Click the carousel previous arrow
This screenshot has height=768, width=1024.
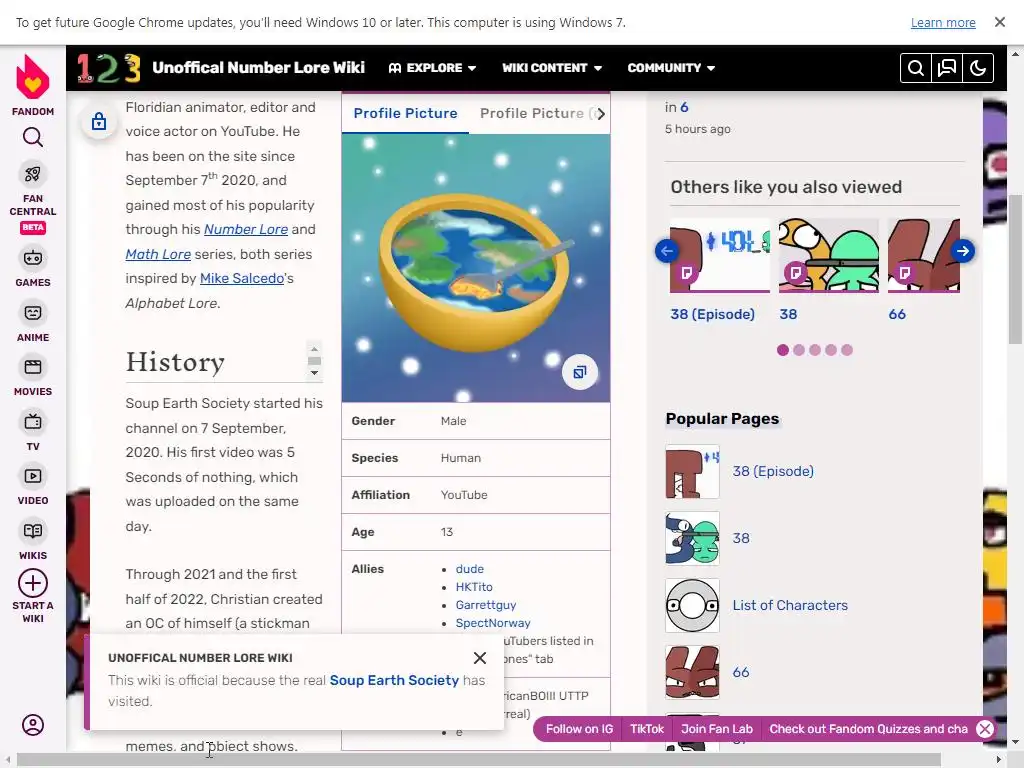[x=667, y=251]
